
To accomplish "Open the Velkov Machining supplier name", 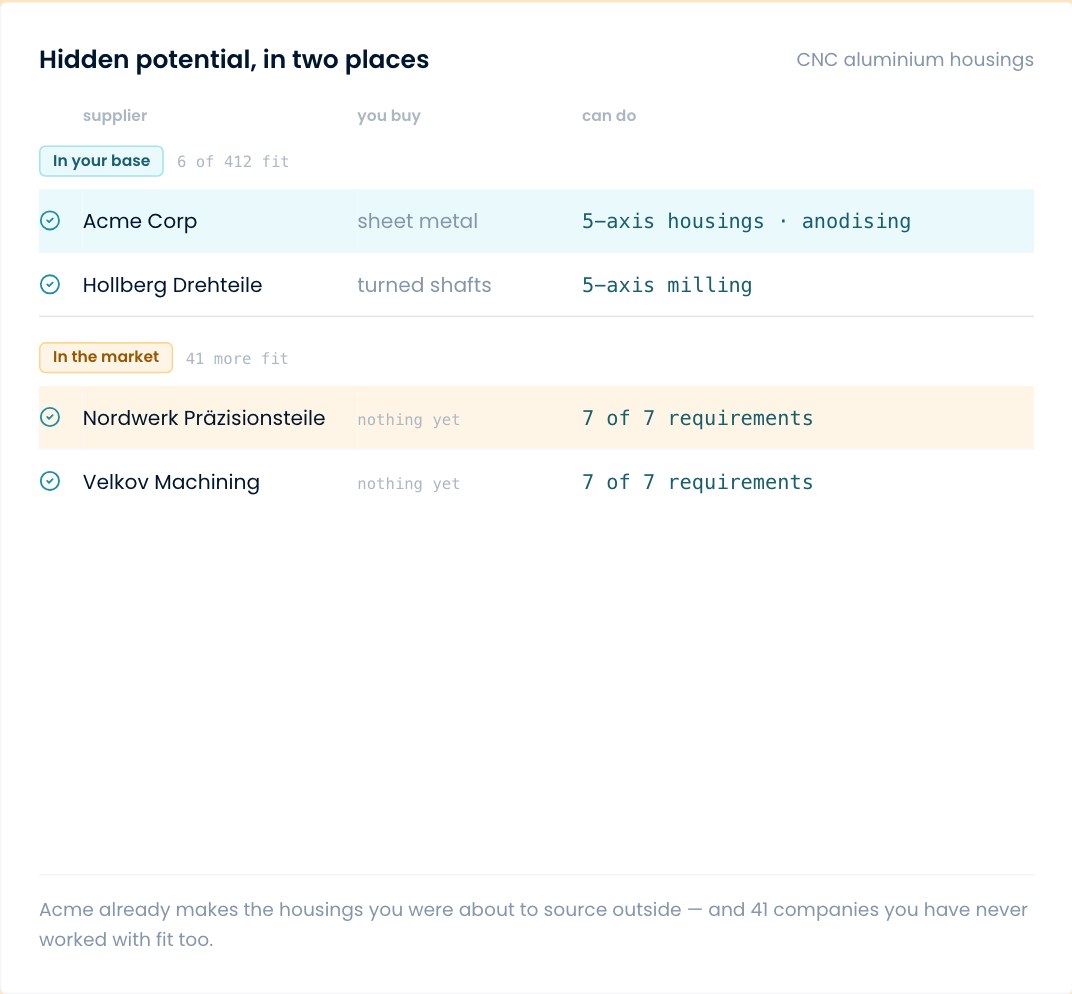I will click(171, 482).
